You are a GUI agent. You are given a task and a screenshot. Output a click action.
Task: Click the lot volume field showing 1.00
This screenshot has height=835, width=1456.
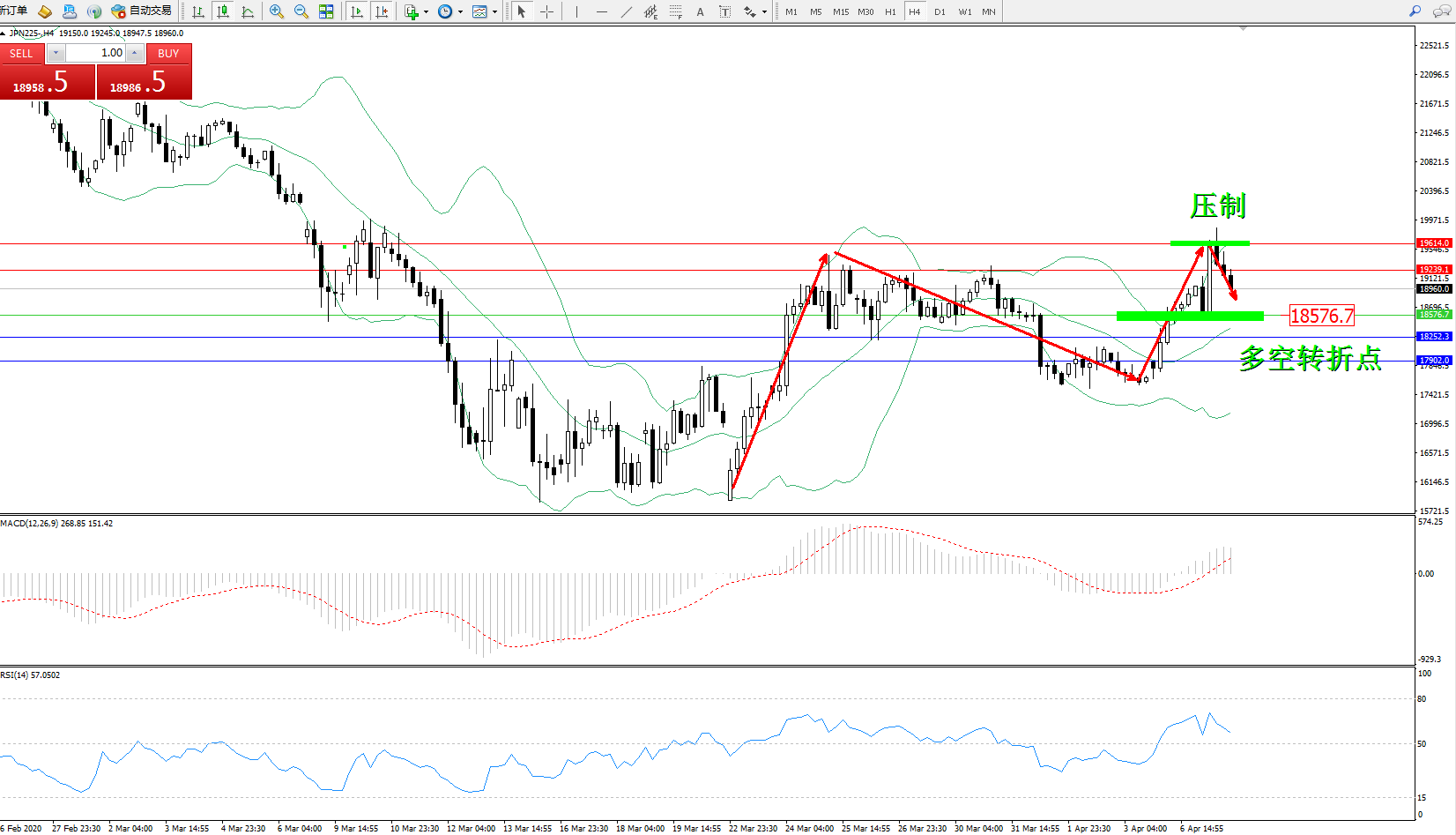tap(95, 53)
